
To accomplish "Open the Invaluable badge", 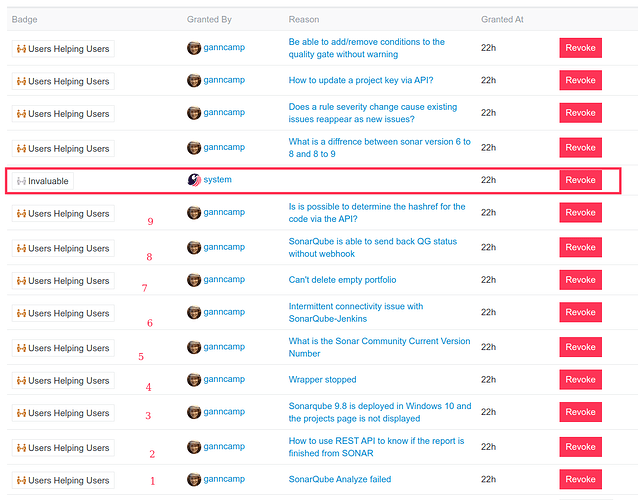I will click(43, 181).
